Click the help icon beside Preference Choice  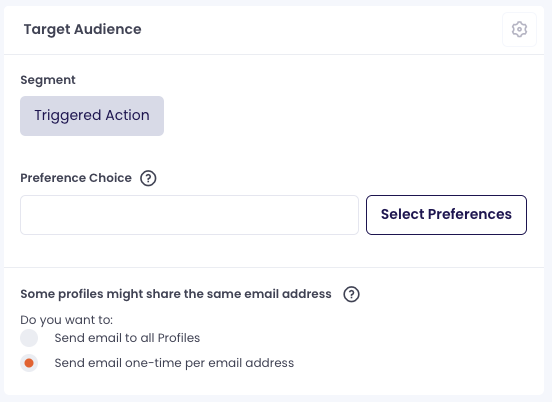[148, 178]
